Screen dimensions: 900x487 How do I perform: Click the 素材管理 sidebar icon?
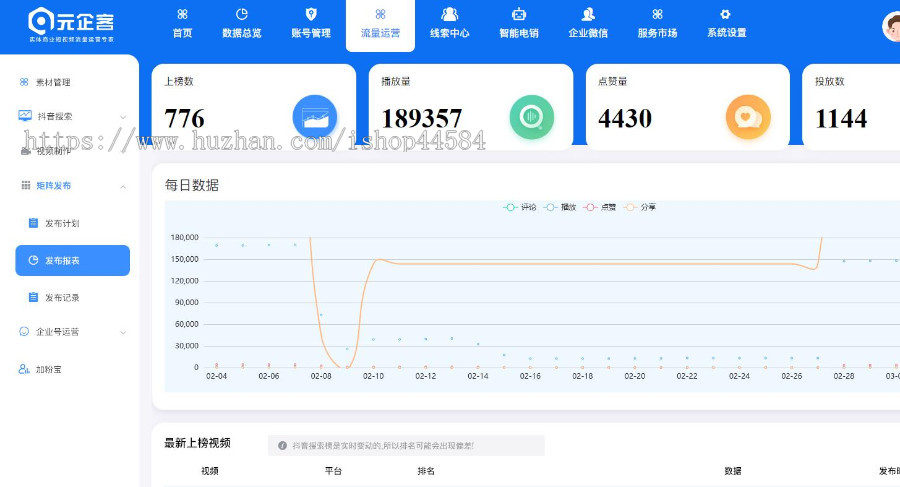pos(24,82)
